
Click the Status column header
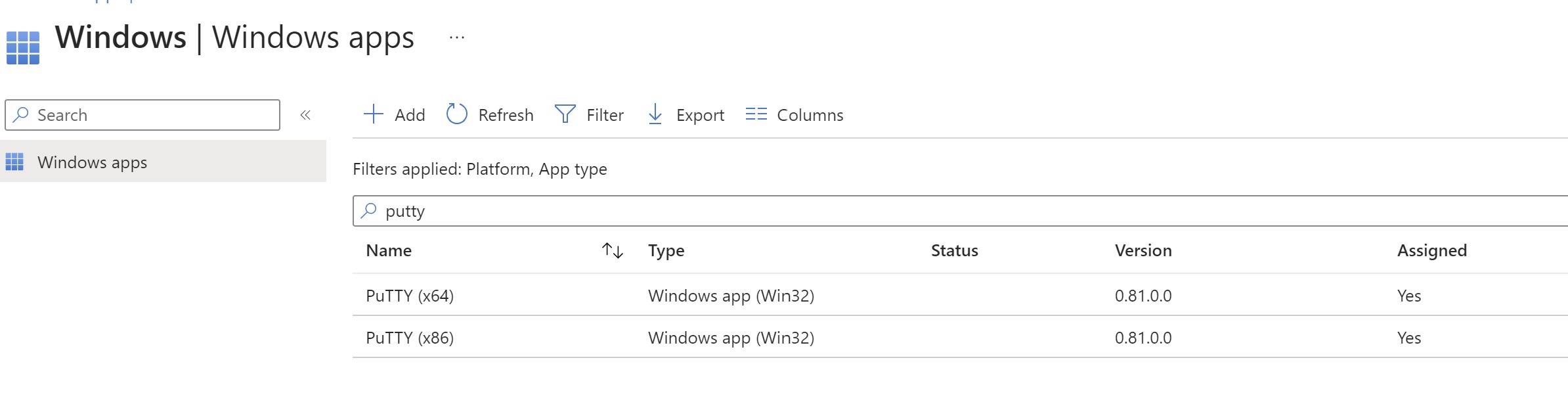coord(954,250)
